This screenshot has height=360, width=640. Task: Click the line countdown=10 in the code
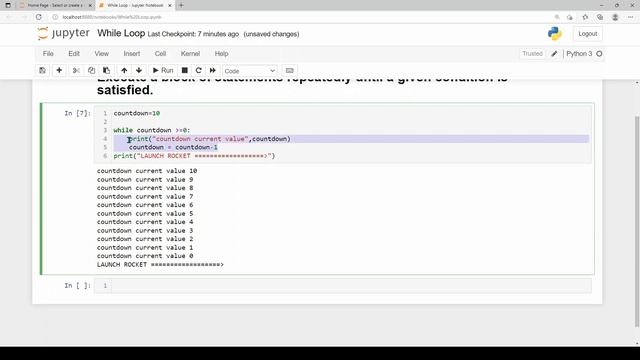137,113
